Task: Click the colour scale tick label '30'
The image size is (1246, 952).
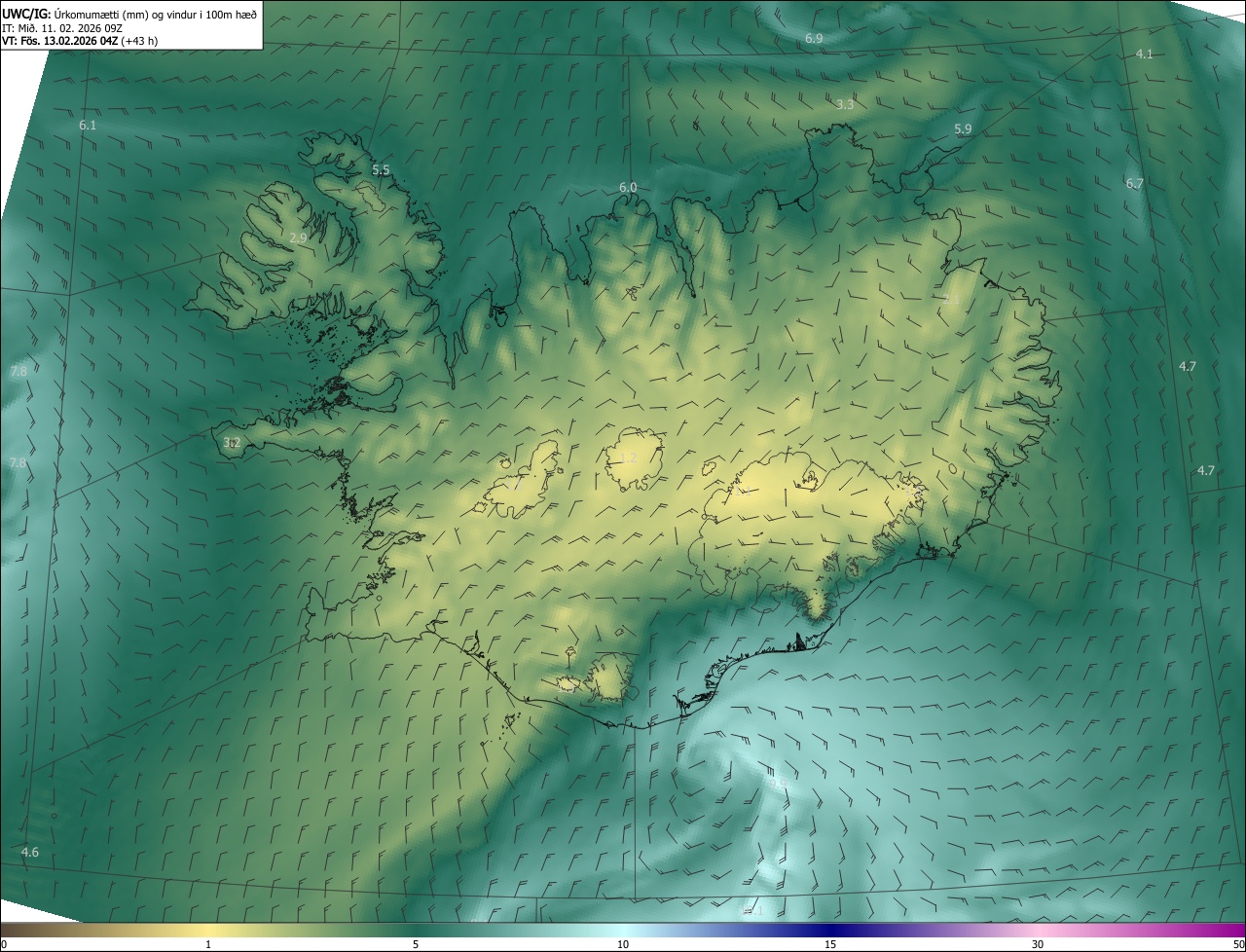Action: pyautogui.click(x=1038, y=944)
